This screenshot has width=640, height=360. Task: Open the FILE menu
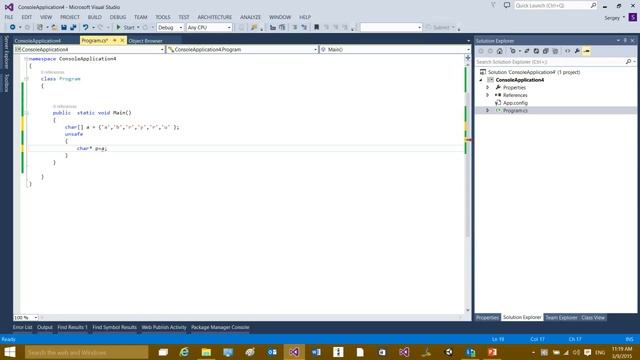(9, 17)
